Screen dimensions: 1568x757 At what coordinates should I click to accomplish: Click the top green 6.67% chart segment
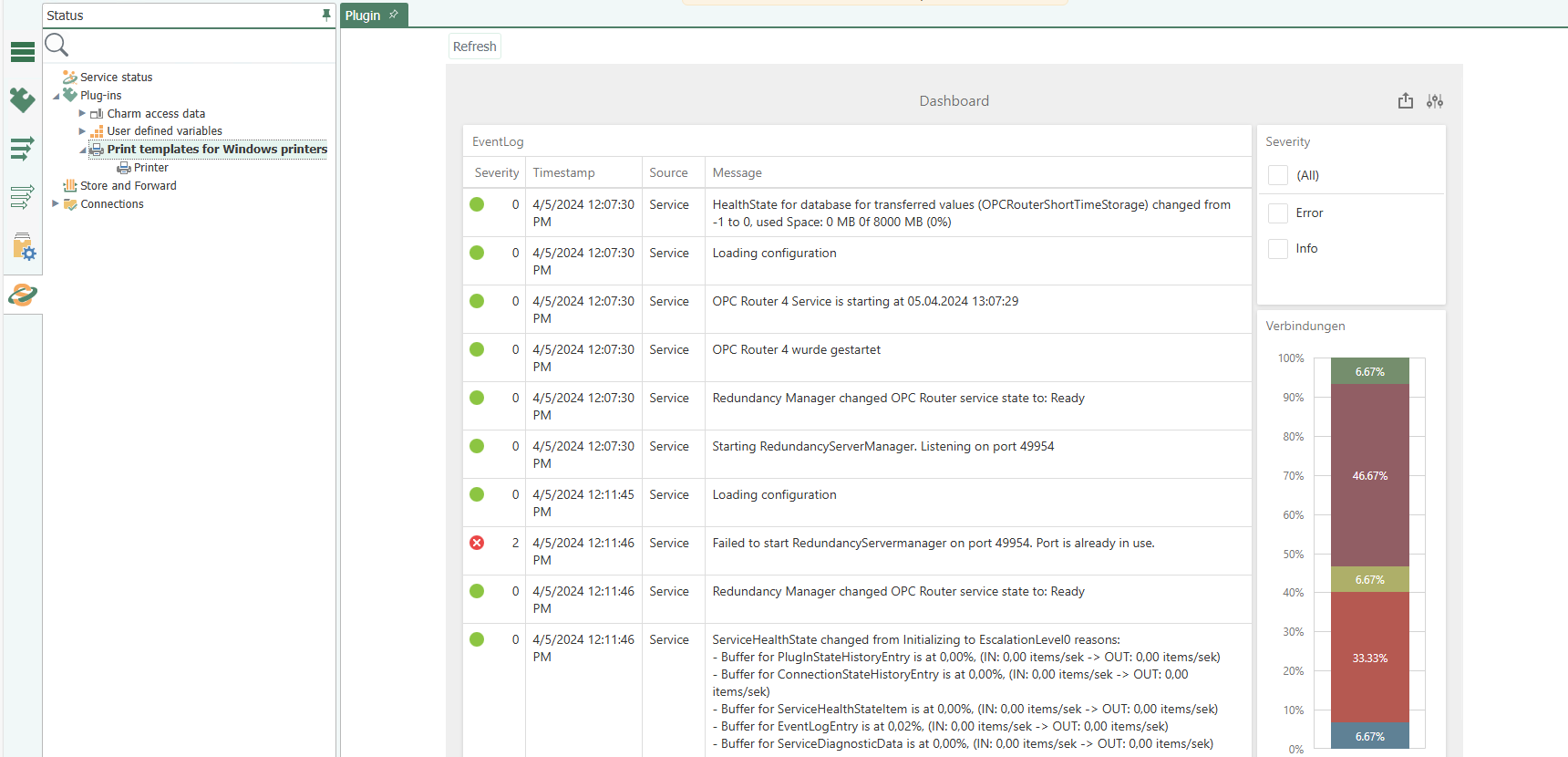coord(1370,371)
